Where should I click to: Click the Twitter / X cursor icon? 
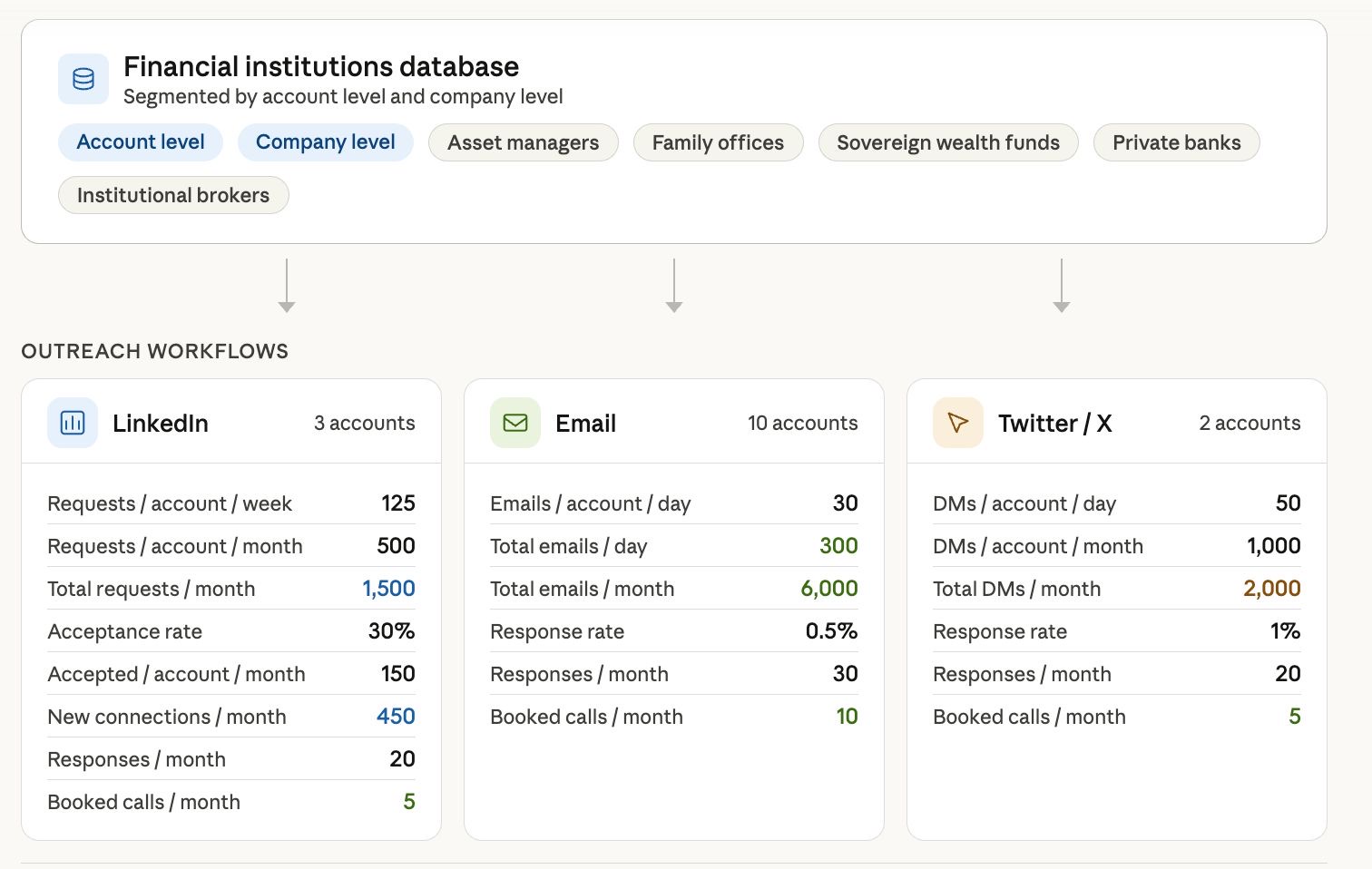pos(958,423)
